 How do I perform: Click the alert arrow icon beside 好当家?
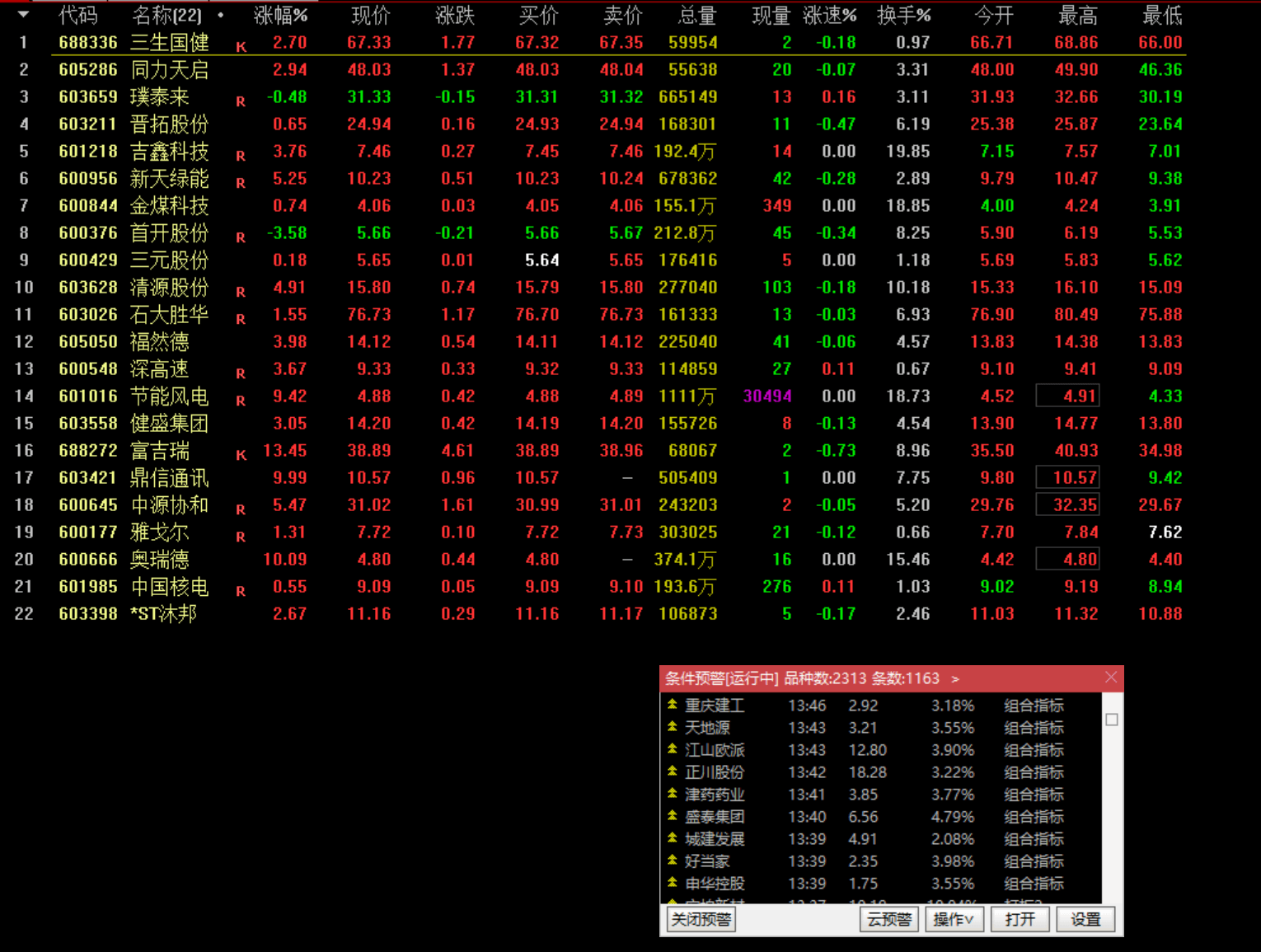673,861
